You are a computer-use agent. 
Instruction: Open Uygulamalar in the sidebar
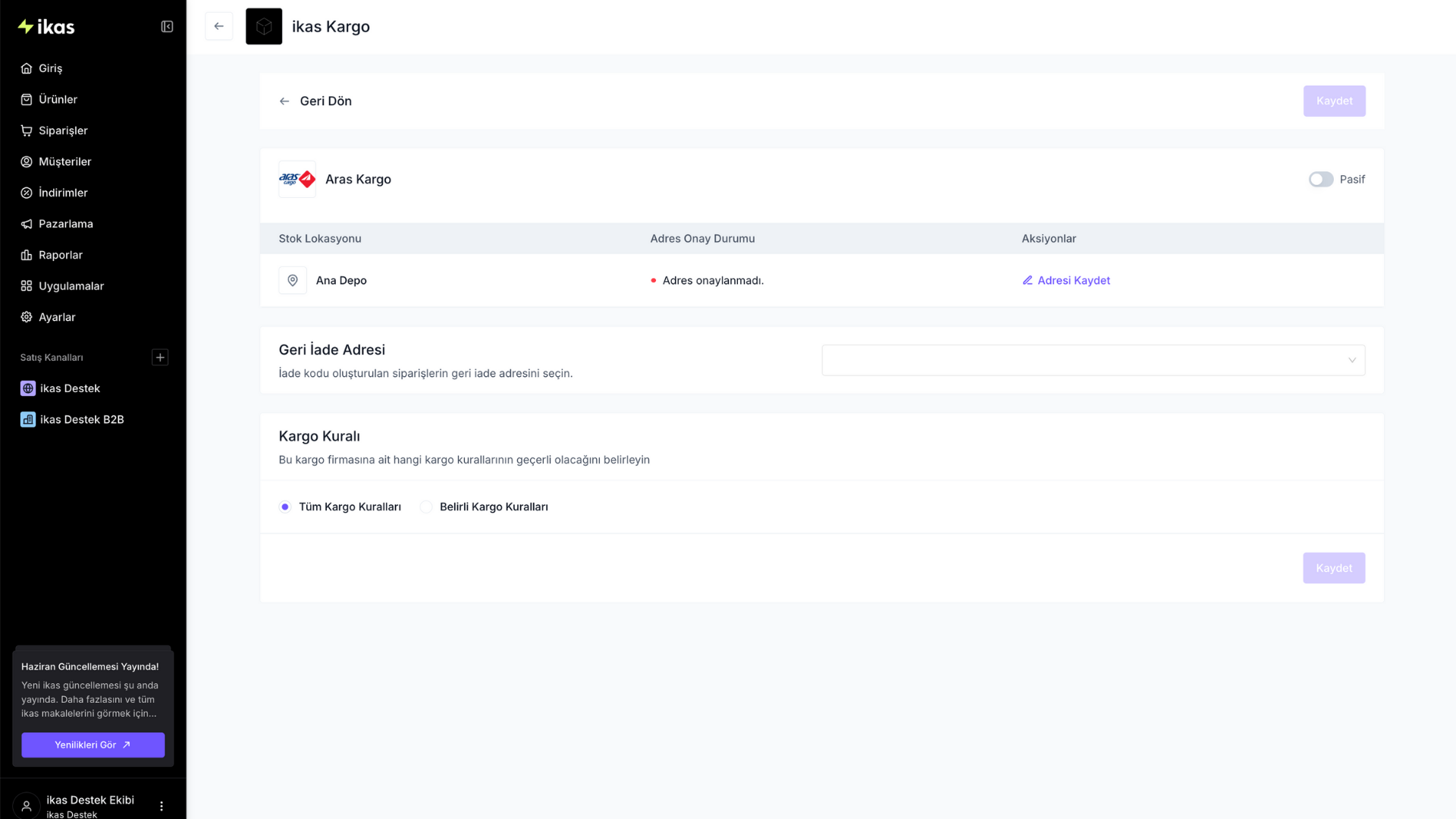(71, 286)
